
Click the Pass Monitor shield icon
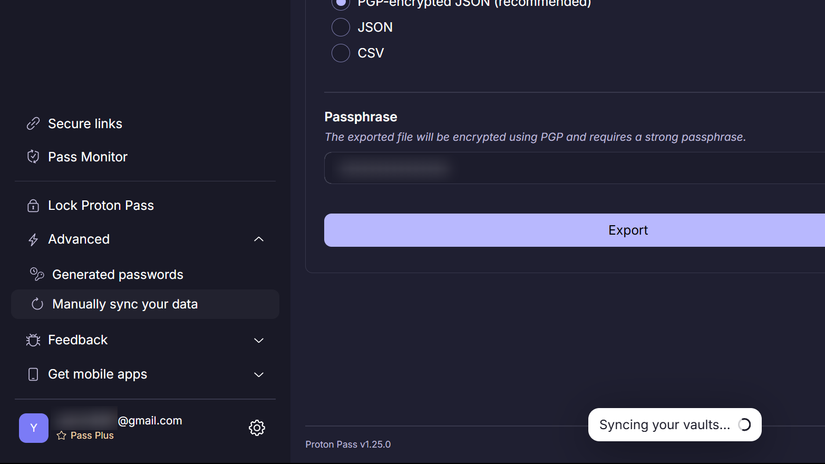click(x=33, y=157)
